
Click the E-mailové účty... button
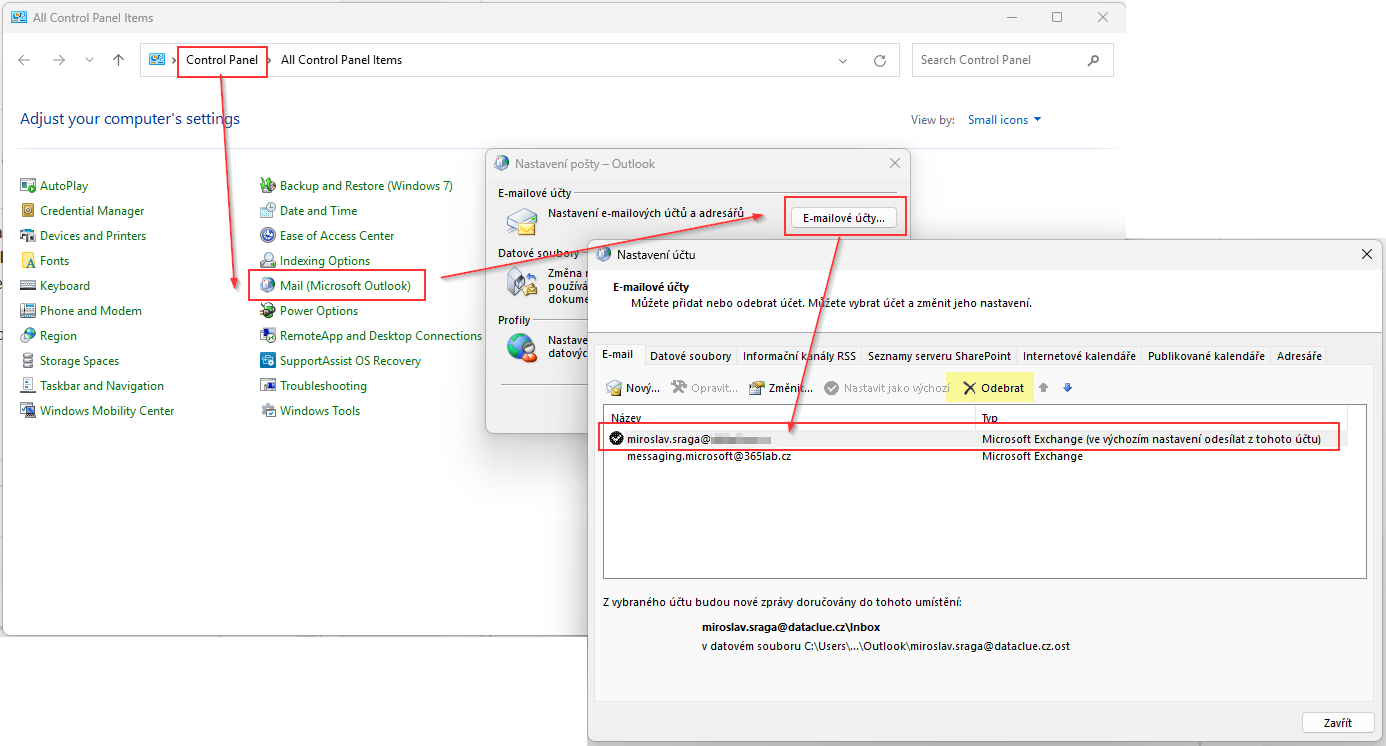click(844, 217)
